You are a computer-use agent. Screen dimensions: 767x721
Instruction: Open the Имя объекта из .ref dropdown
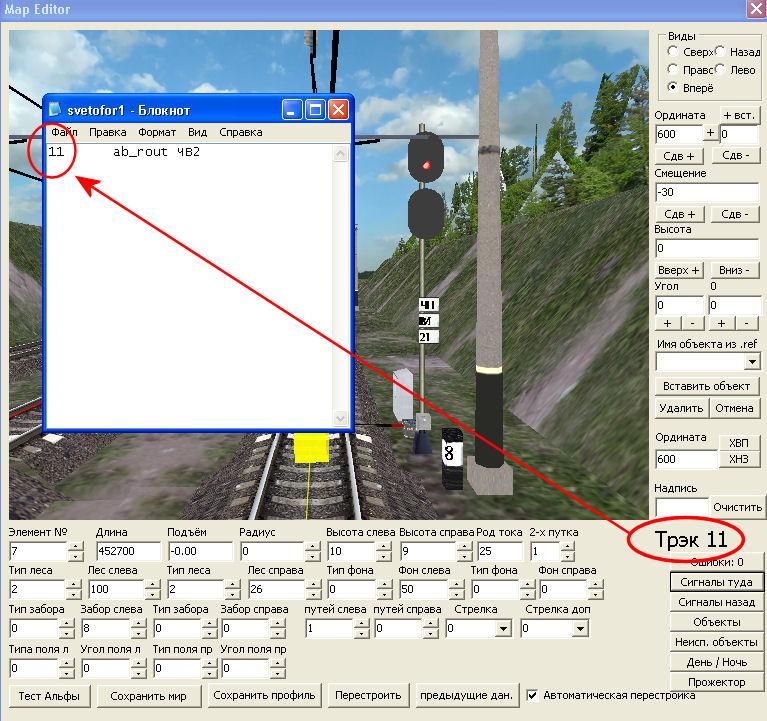(x=751, y=361)
